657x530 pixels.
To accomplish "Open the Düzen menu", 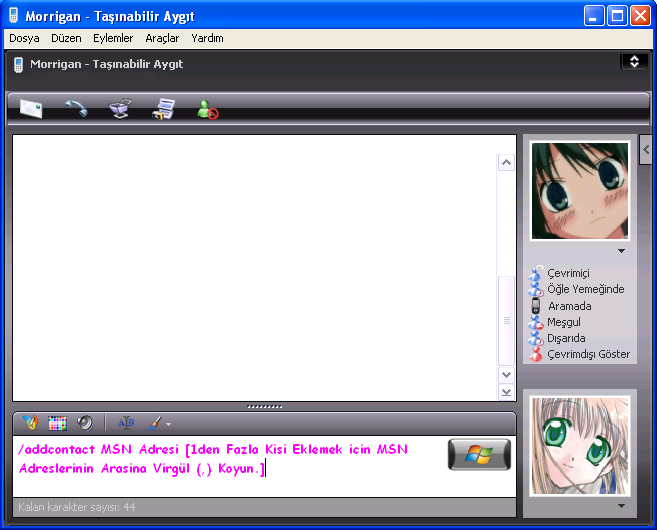I will pyautogui.click(x=66, y=38).
